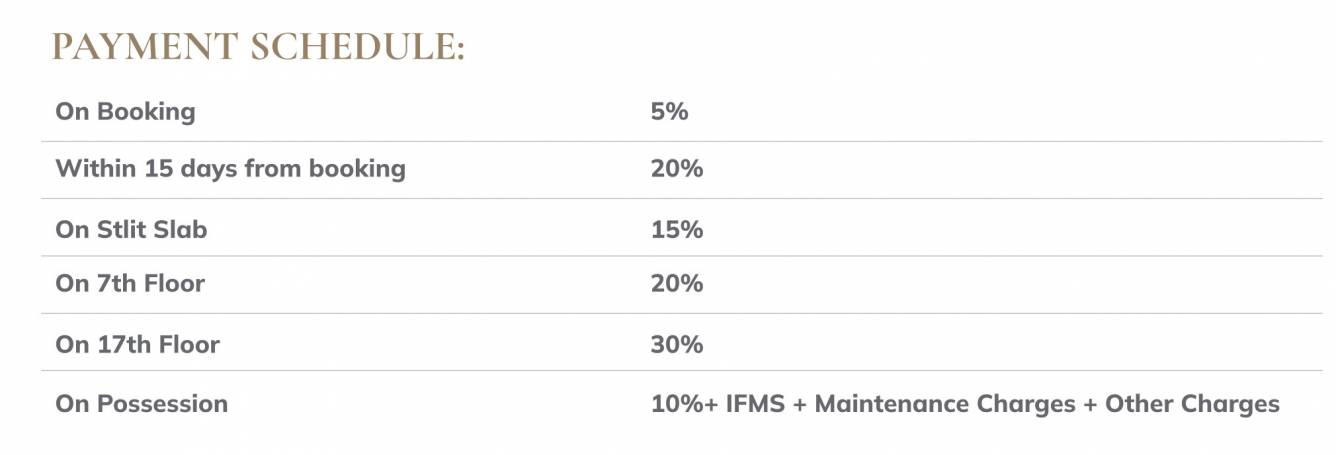This screenshot has height=455, width=1336.
Task: Select the On 17th Floor label
Action: pyautogui.click(x=137, y=345)
